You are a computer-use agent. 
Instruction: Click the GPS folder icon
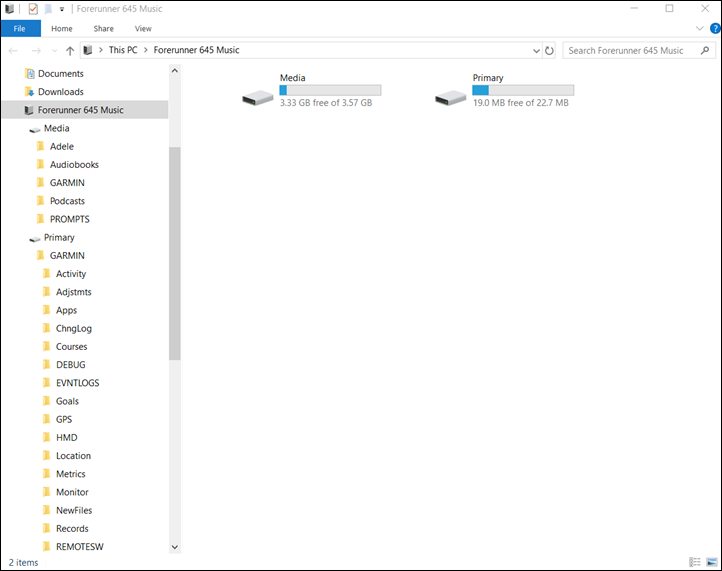pyautogui.click(x=47, y=419)
